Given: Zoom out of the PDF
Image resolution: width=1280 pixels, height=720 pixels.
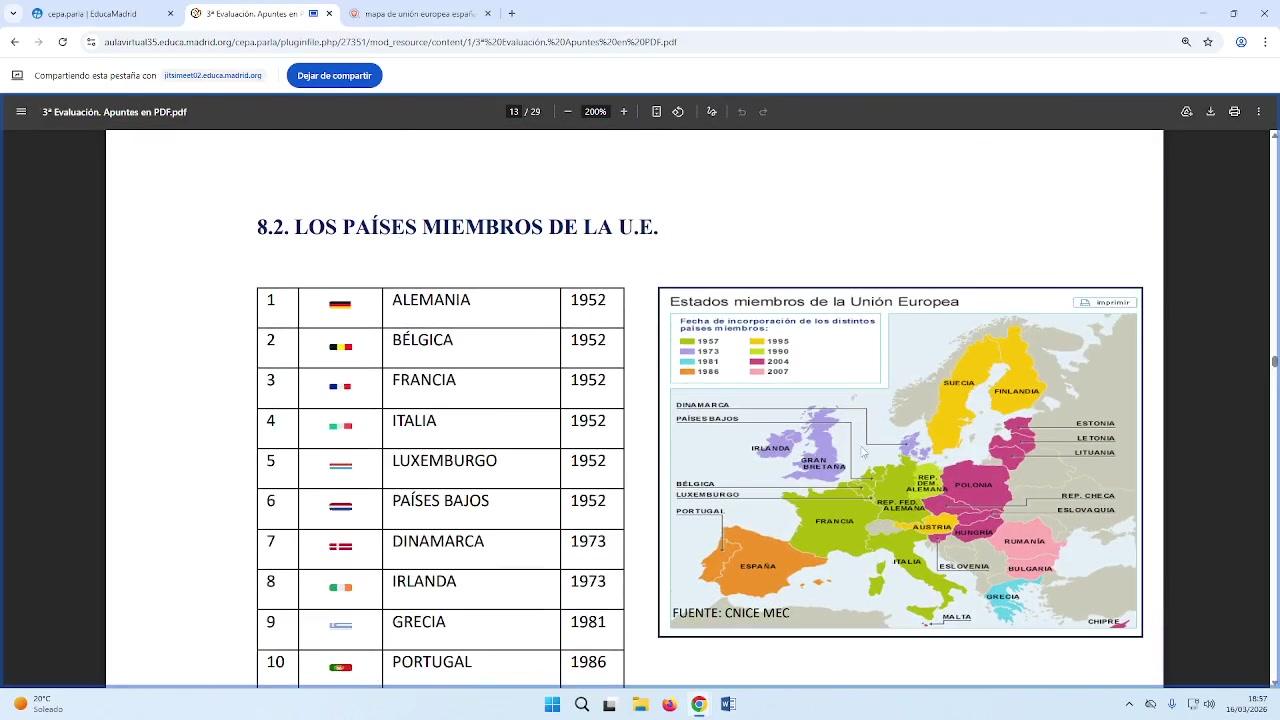Looking at the screenshot, I should (568, 112).
